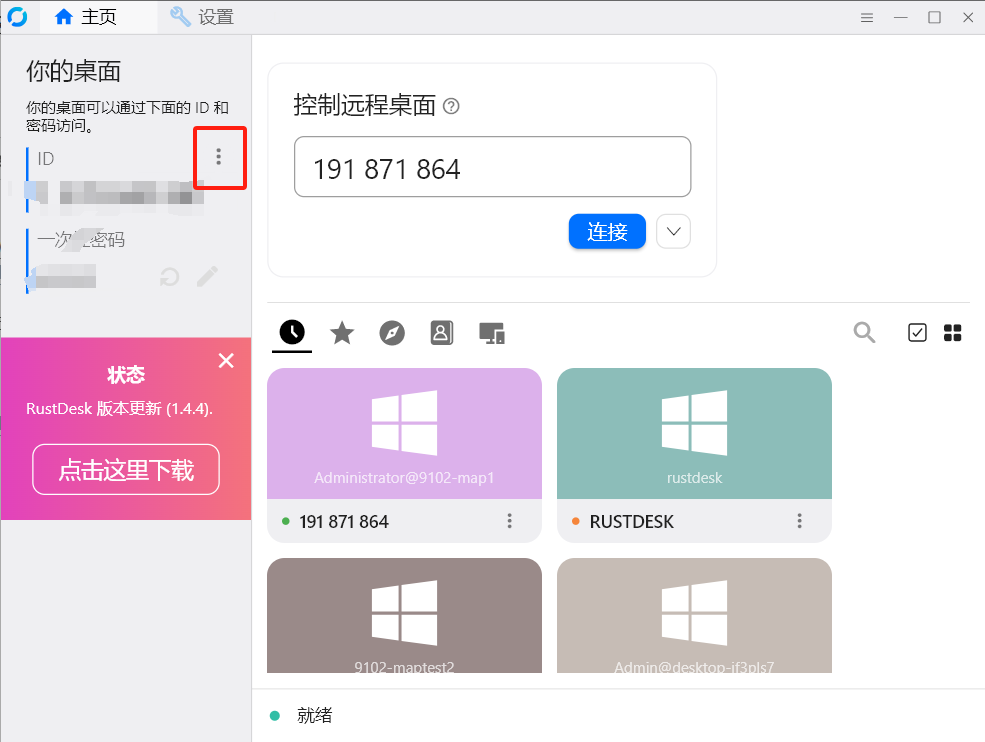
Task: Open more options for RUSTDESK peer
Action: click(799, 521)
